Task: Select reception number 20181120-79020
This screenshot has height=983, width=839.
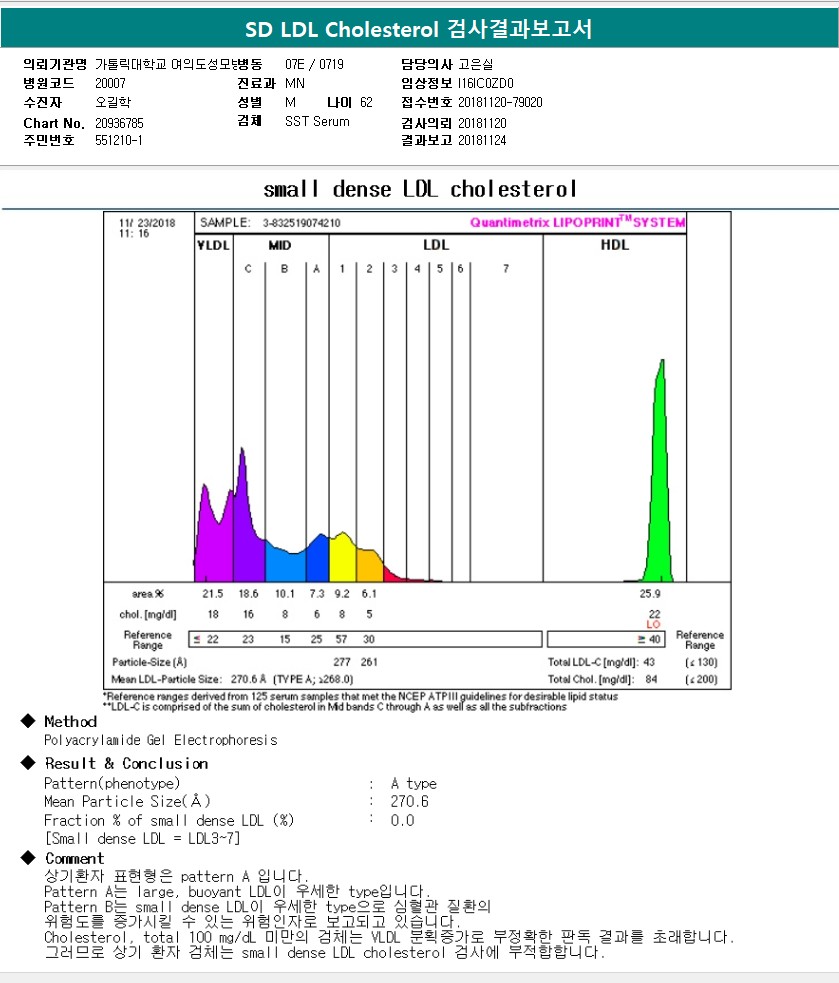Action: [x=500, y=103]
